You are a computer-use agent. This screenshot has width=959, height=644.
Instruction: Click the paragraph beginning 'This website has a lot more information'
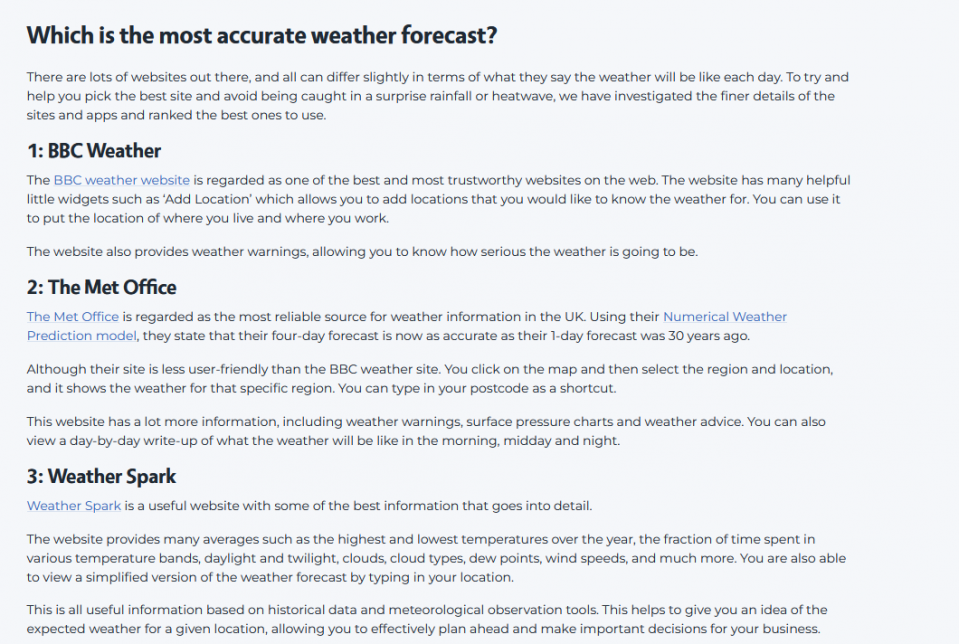point(426,431)
